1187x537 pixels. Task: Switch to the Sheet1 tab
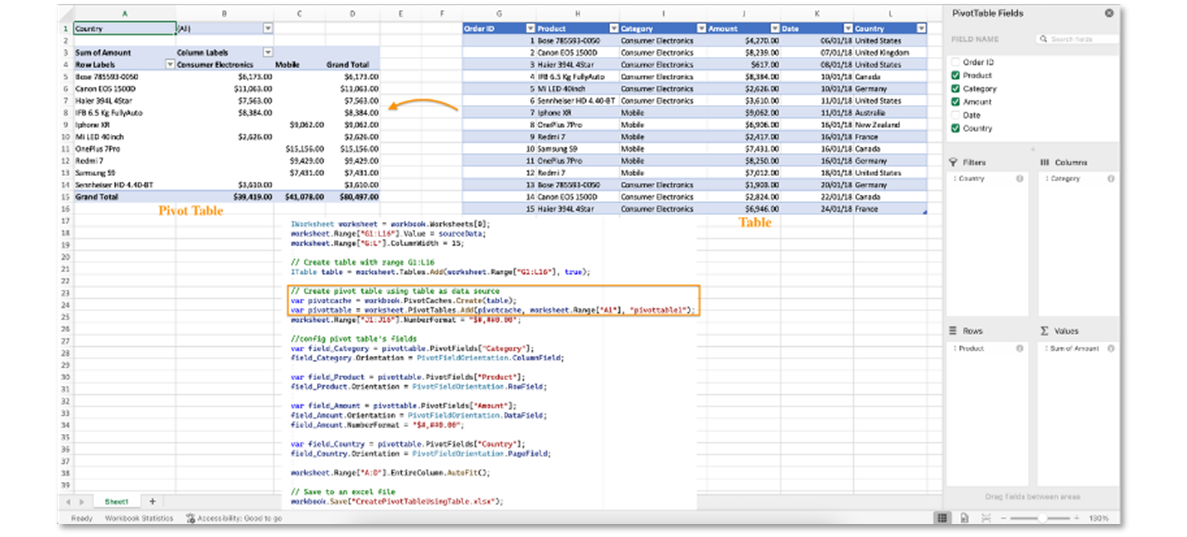coord(117,501)
